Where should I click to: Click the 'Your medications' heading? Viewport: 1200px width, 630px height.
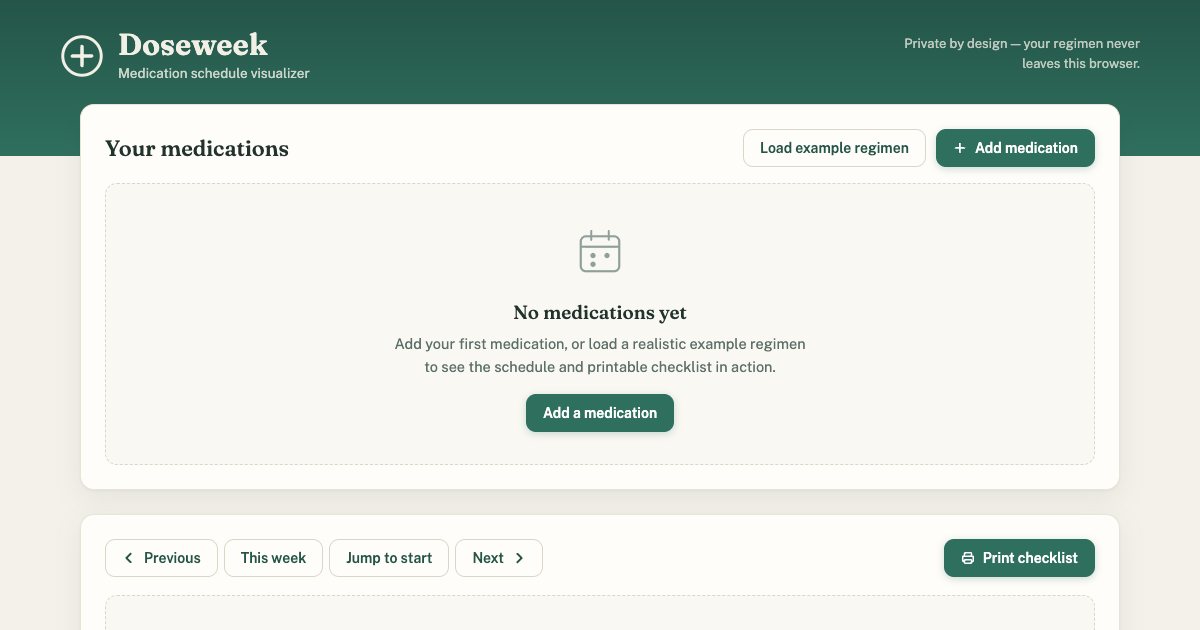197,148
